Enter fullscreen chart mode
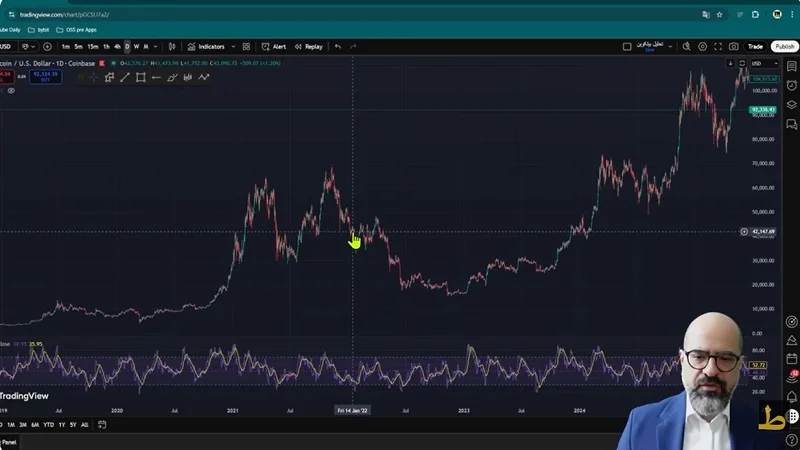Image resolution: width=800 pixels, height=450 pixels. pos(718,47)
